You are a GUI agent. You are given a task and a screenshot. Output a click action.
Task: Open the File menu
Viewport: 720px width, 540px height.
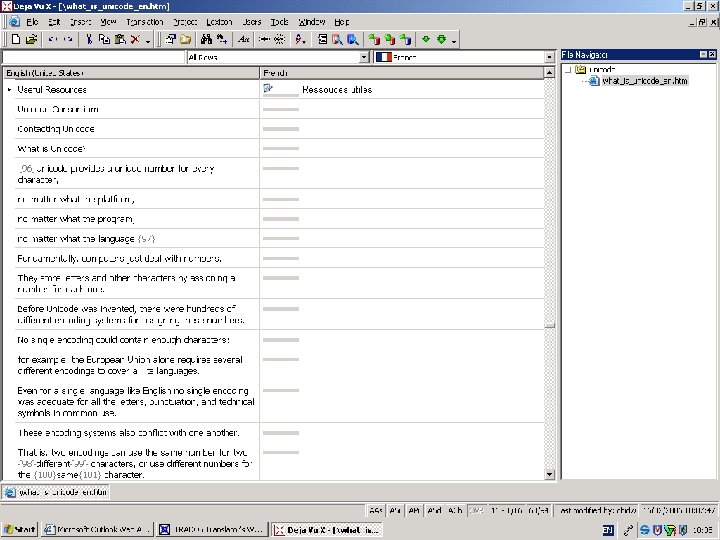[x=32, y=22]
